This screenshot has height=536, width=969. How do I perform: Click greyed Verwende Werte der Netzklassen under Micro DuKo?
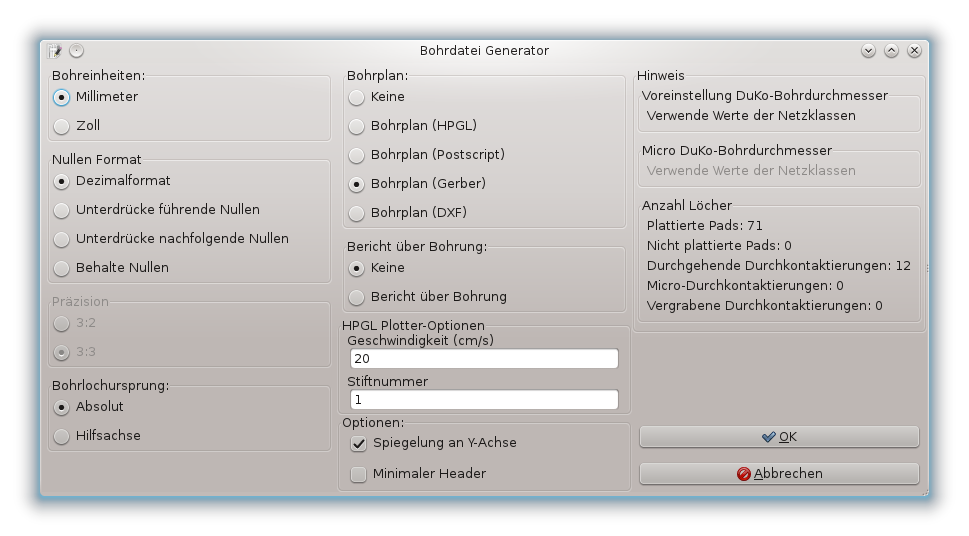click(x=751, y=171)
